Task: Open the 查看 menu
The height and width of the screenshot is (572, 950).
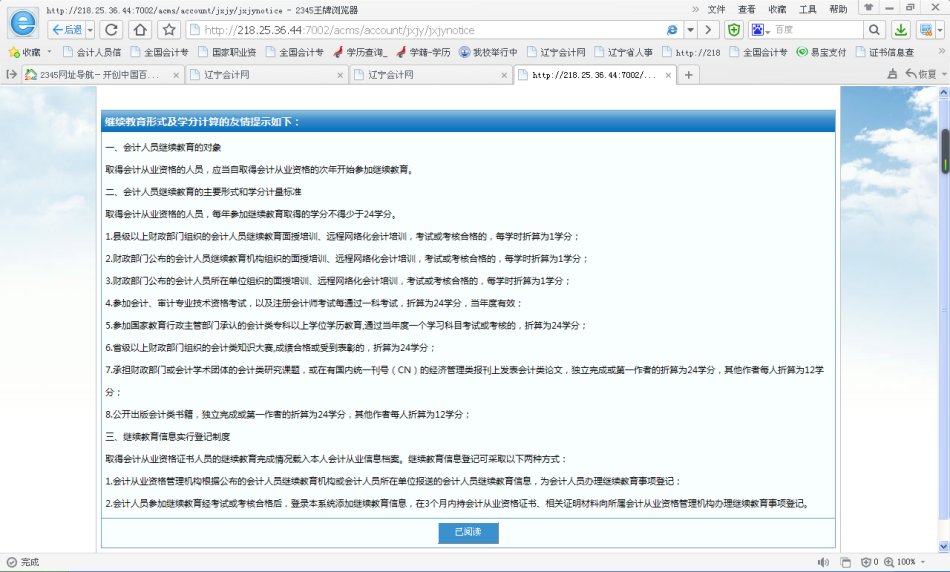Action: [x=746, y=9]
